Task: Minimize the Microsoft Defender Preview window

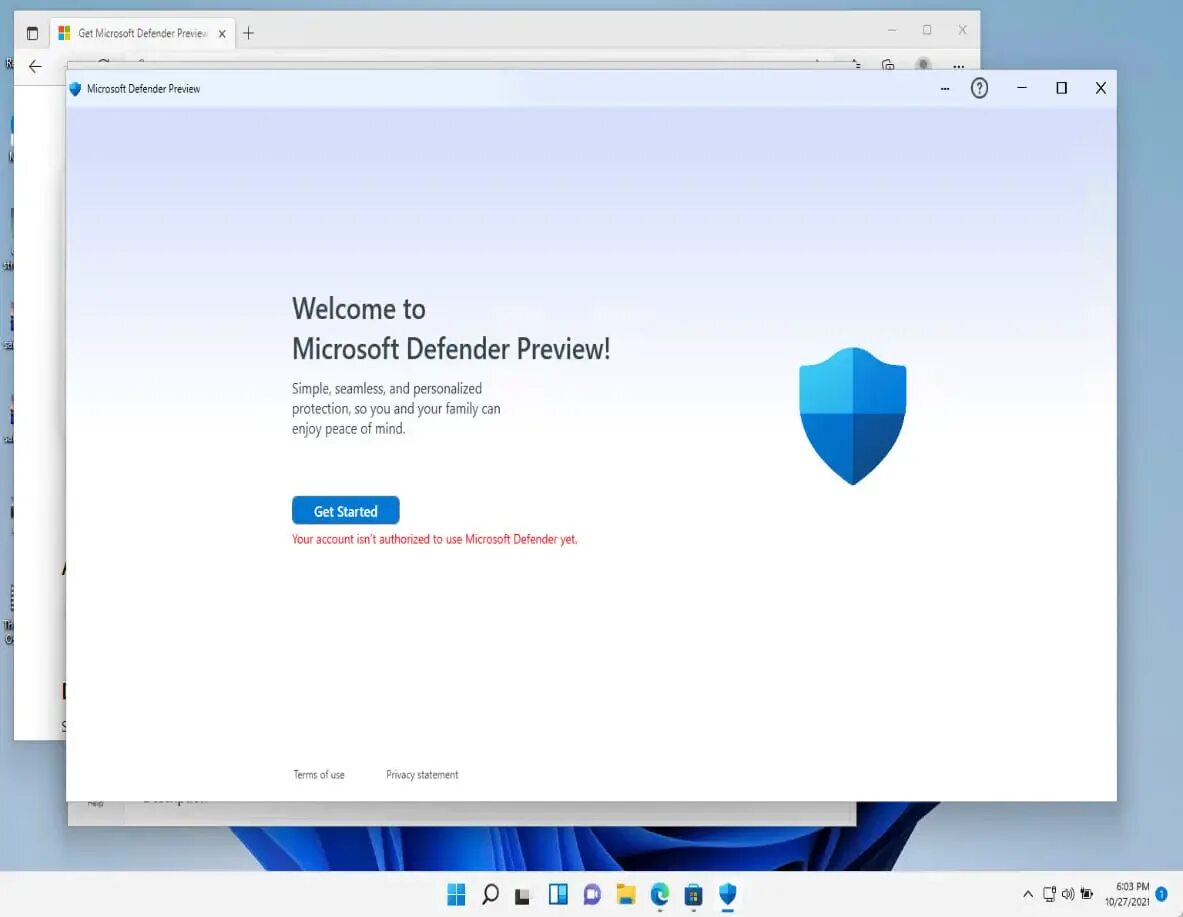Action: (x=1022, y=88)
